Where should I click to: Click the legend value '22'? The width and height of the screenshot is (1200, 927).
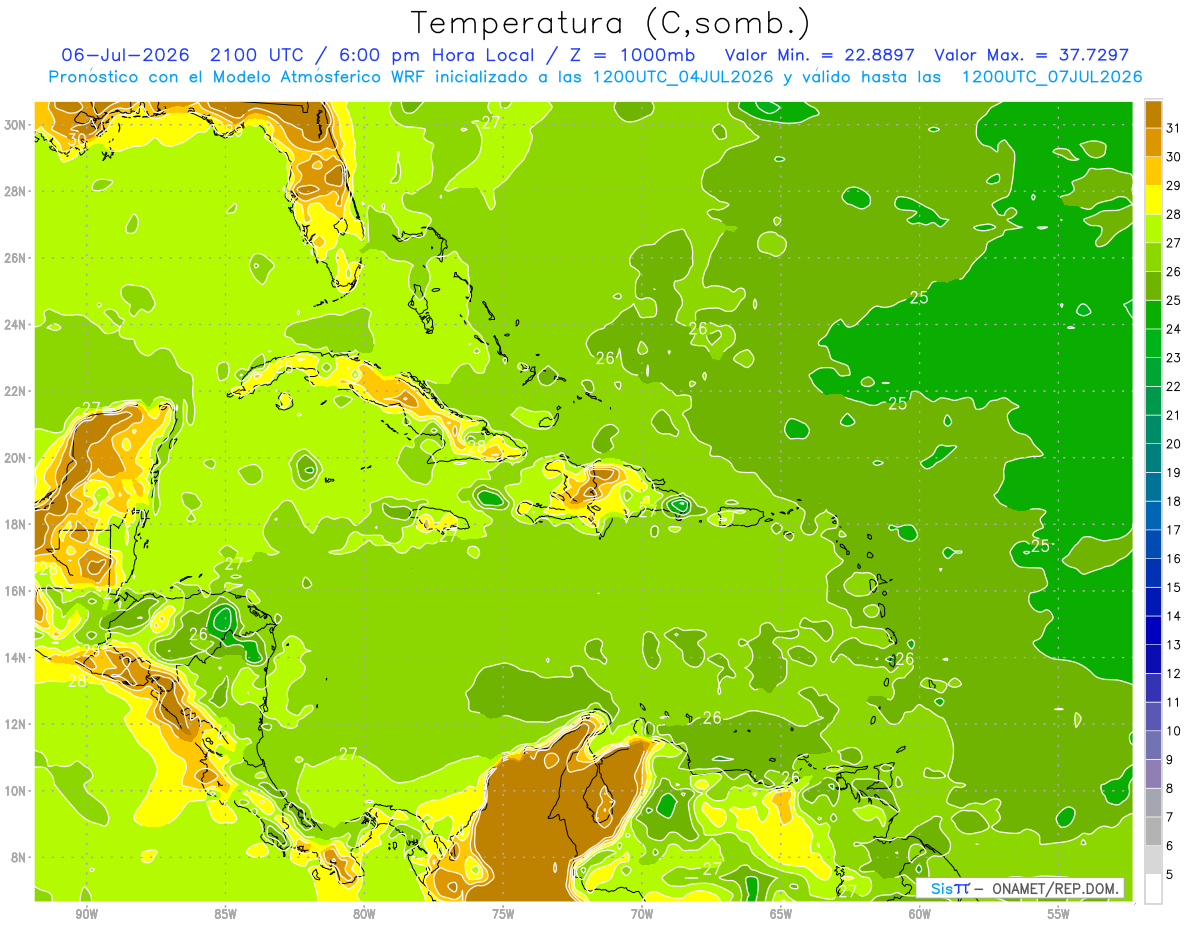point(1174,386)
